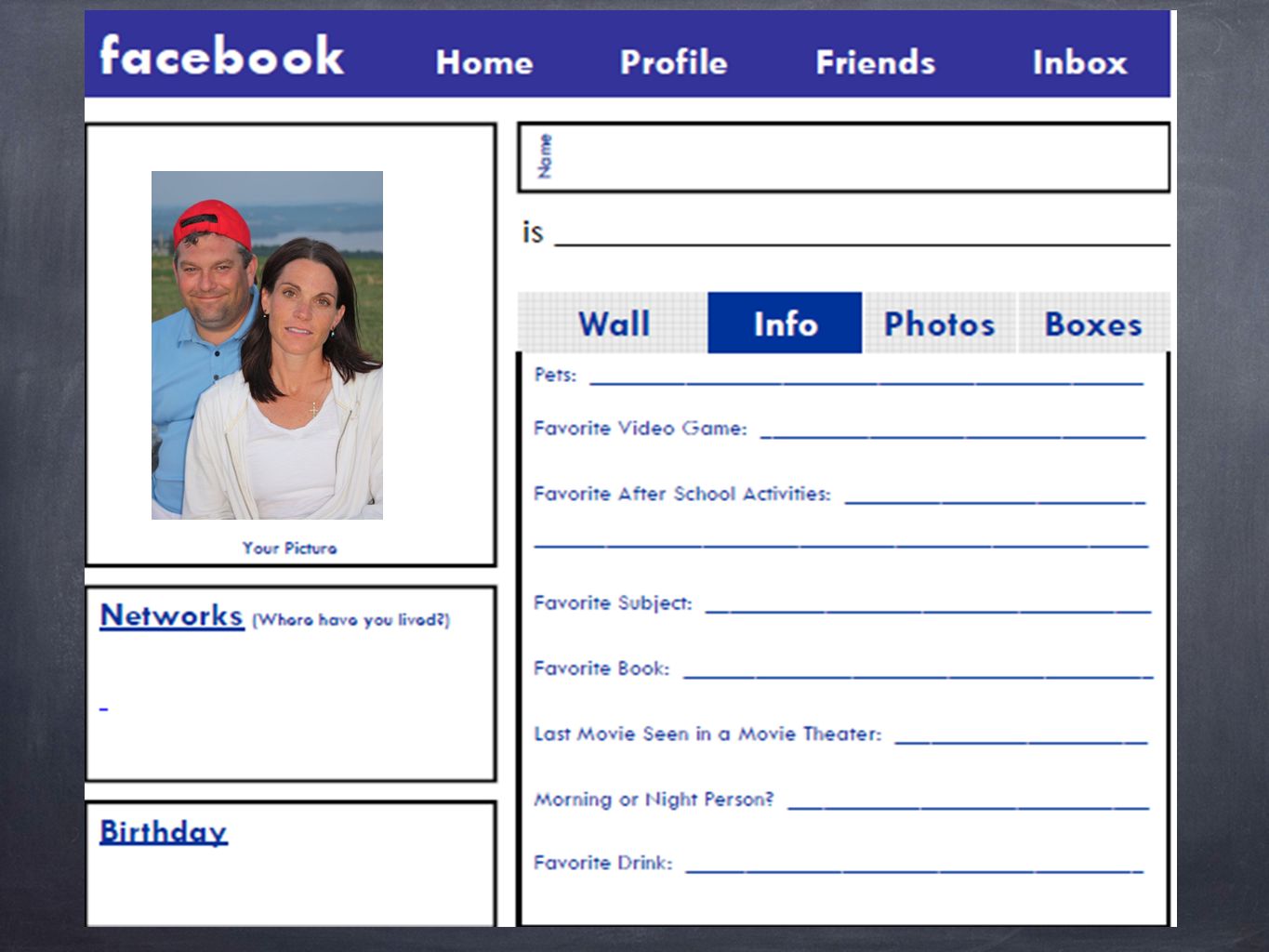Screen dimensions: 1269x952
Task: Click the profile photo of the couple
Action: (267, 345)
